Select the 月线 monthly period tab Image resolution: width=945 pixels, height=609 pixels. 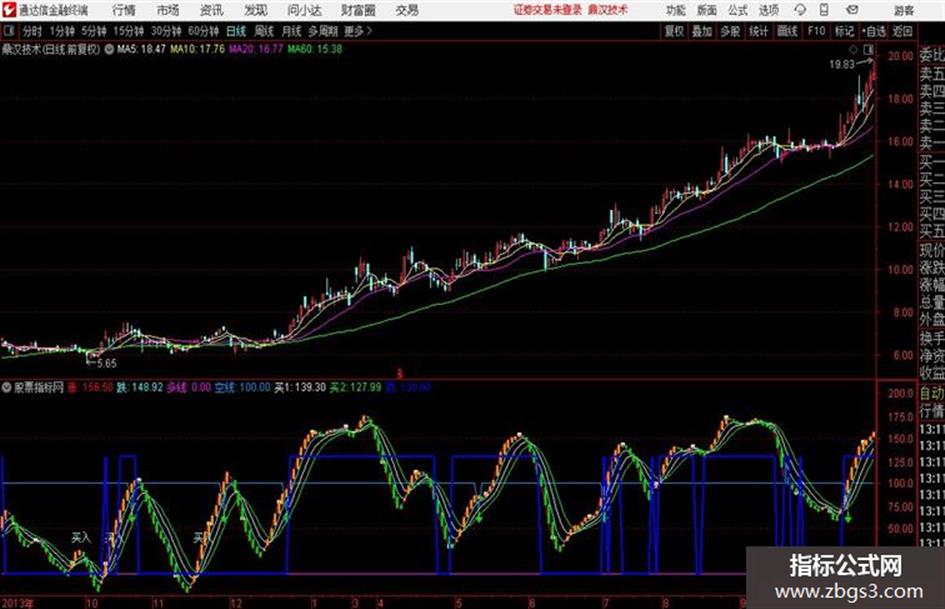pos(292,31)
